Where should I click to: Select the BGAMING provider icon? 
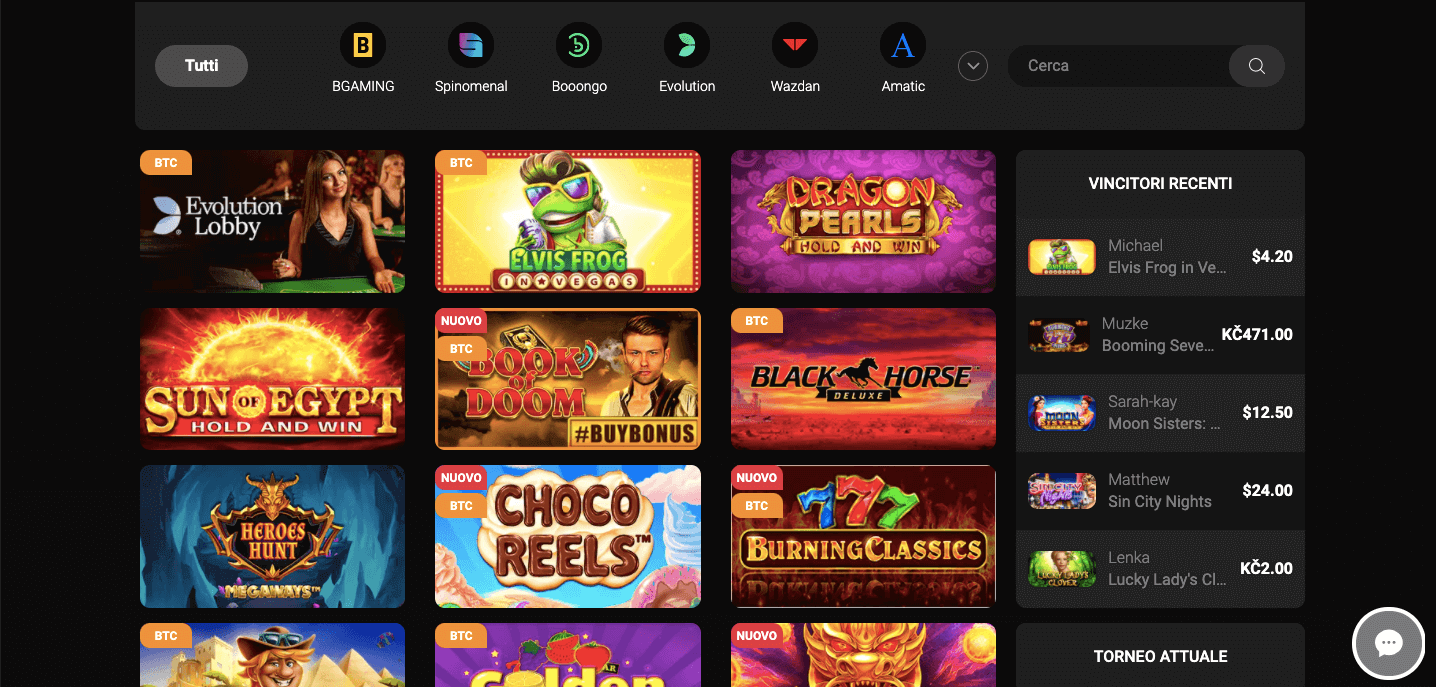(362, 44)
